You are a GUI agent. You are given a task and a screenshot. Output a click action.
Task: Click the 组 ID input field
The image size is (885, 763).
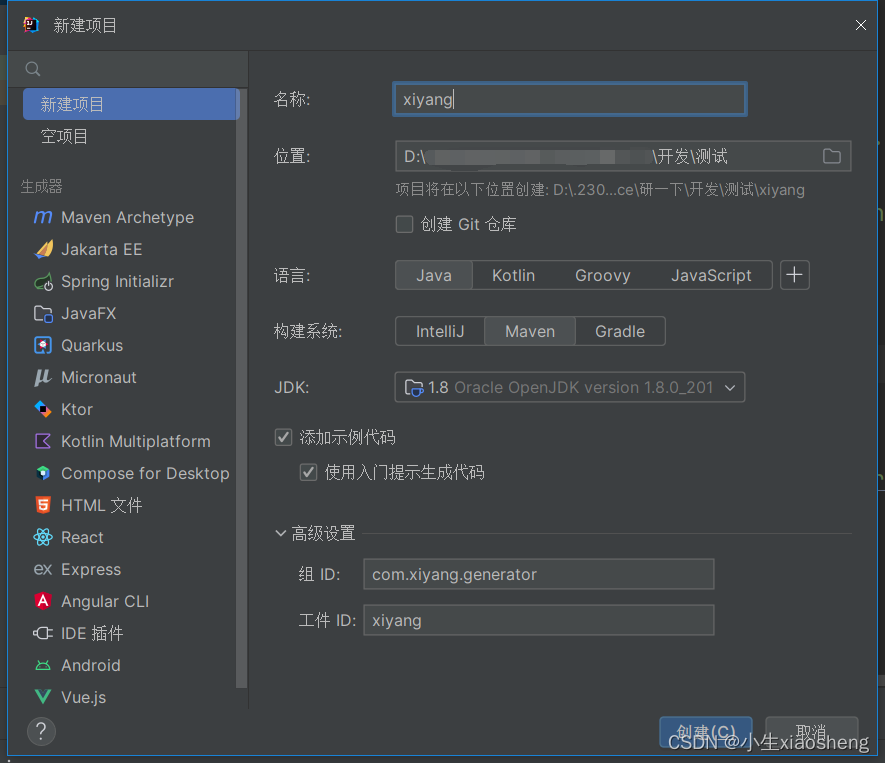click(538, 574)
